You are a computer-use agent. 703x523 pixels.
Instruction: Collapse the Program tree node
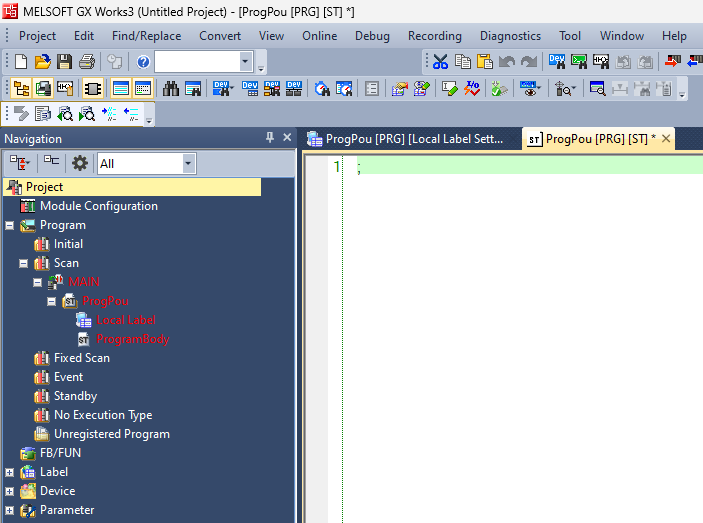9,225
